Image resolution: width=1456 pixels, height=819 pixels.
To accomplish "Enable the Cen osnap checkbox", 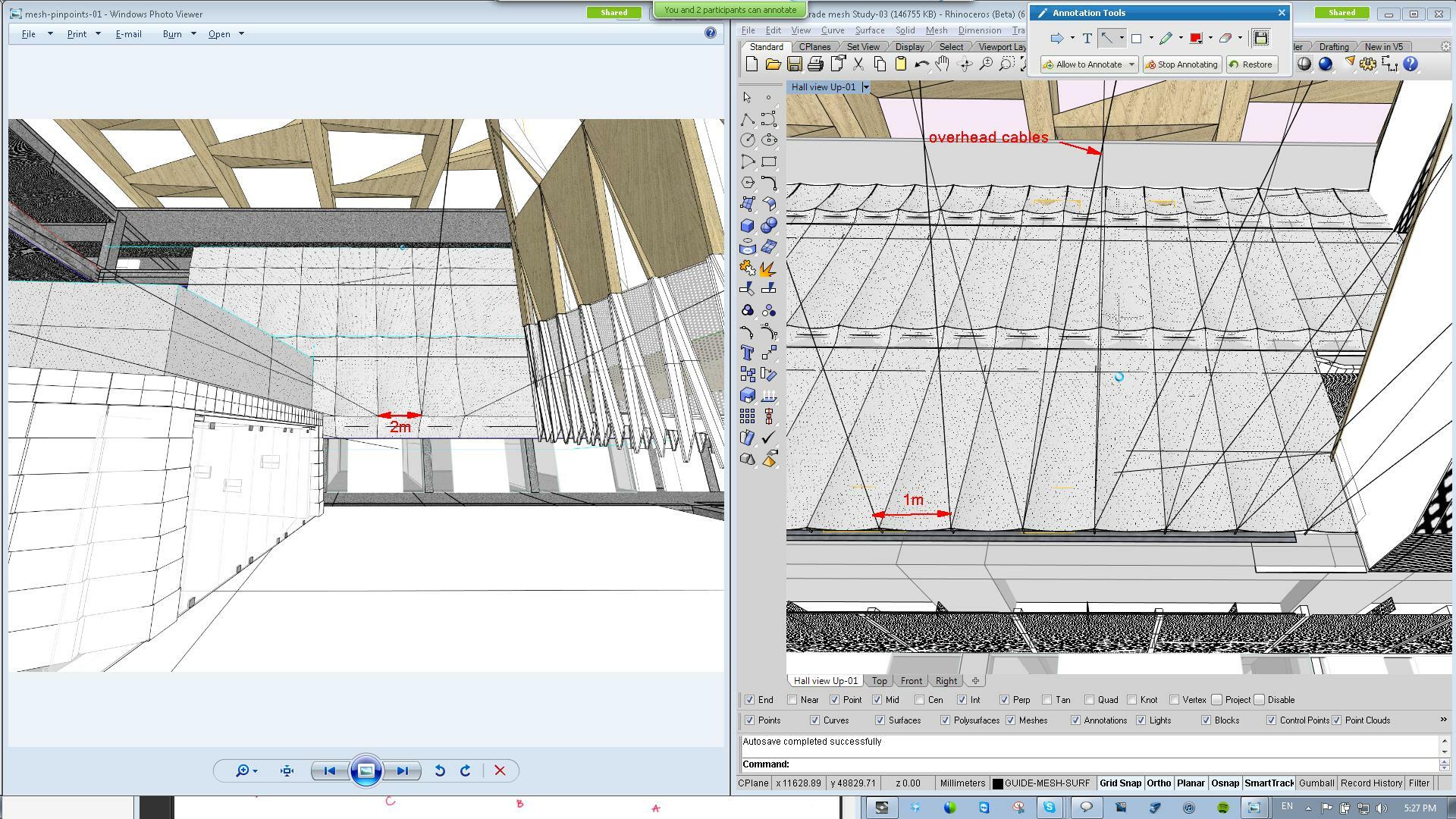I will [x=920, y=700].
